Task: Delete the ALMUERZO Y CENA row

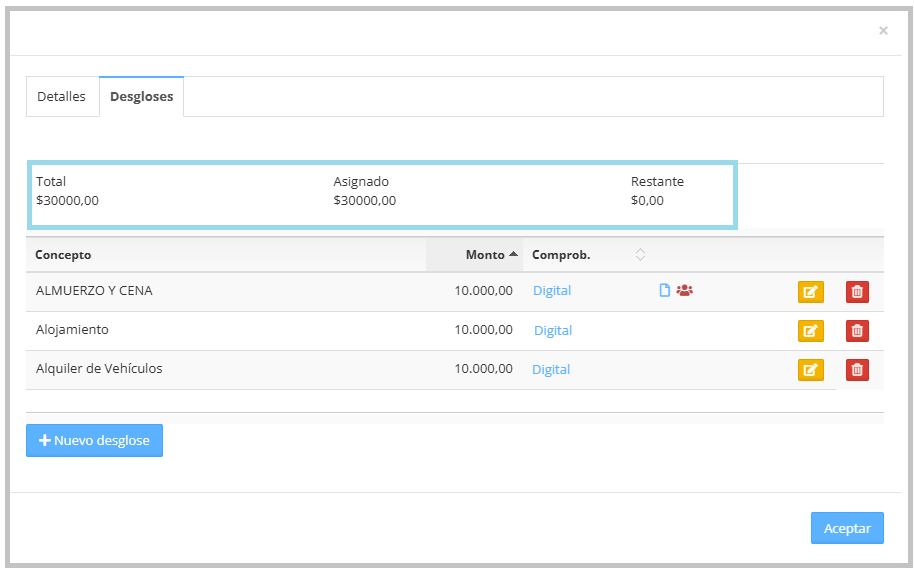Action: coord(857,292)
